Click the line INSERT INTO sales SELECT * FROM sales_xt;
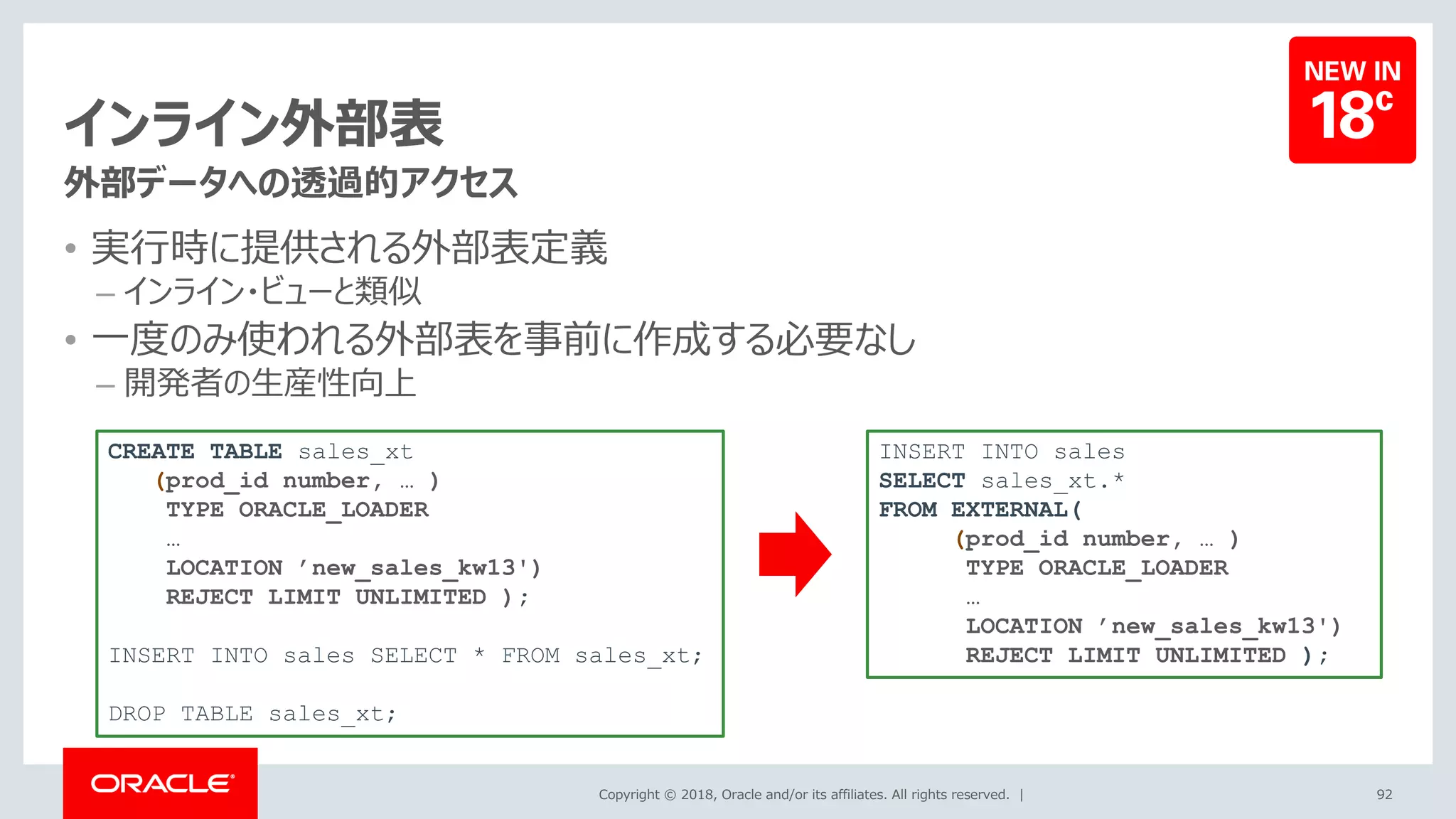 (x=406, y=655)
